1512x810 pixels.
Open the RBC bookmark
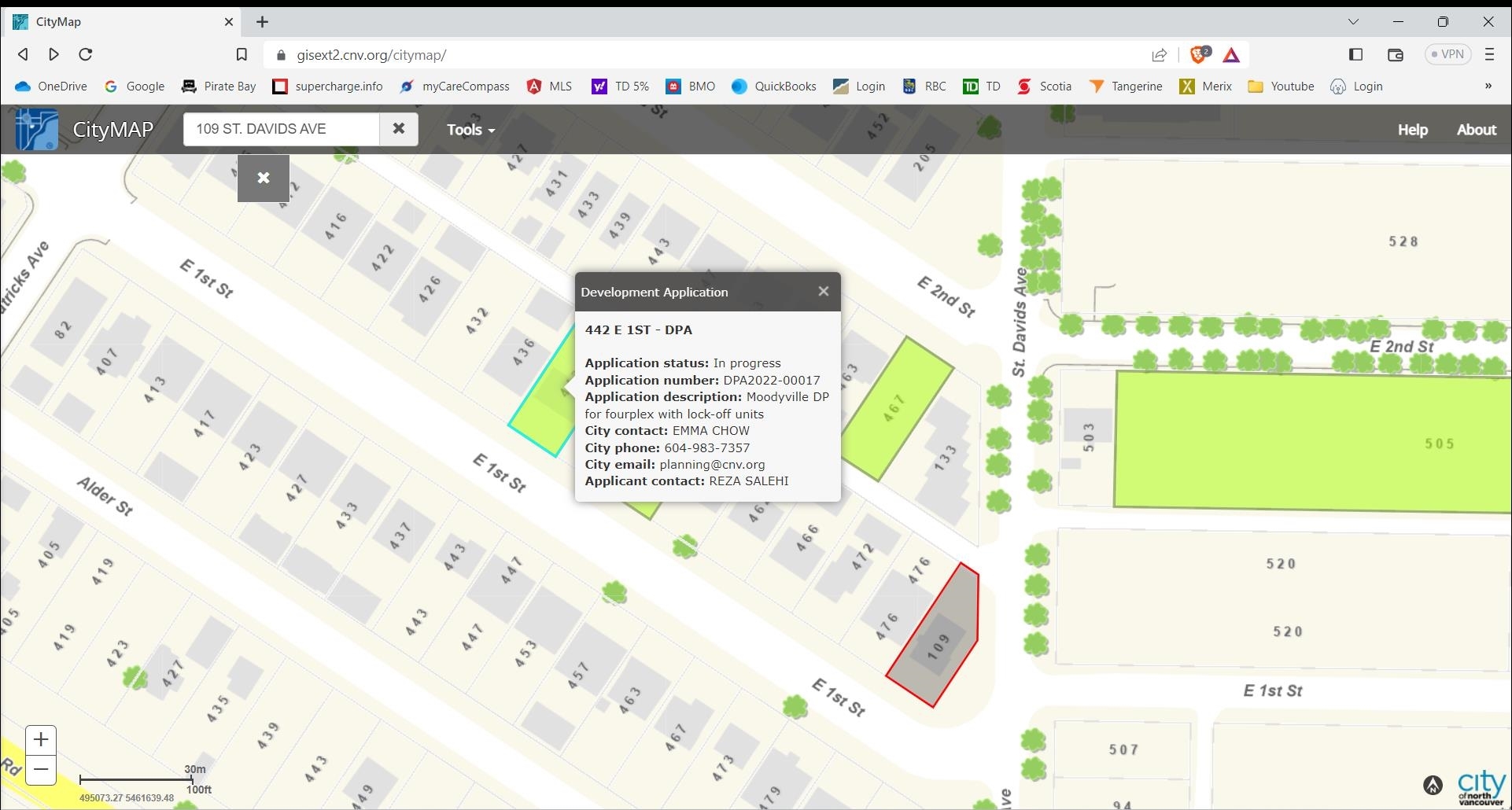click(x=924, y=87)
